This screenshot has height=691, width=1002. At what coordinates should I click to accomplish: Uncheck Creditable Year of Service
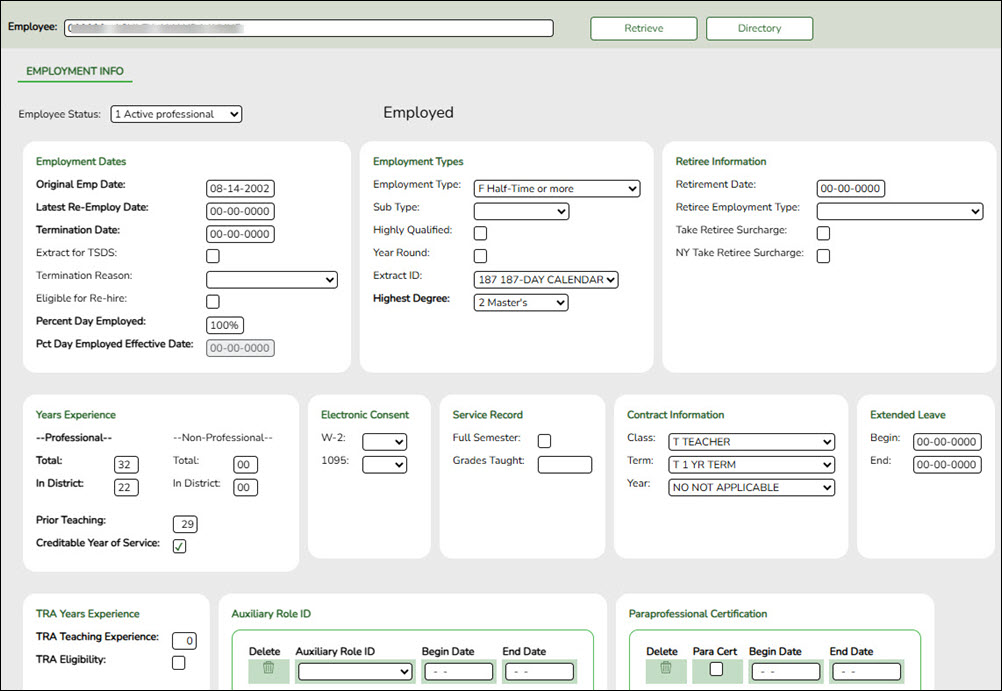point(179,546)
